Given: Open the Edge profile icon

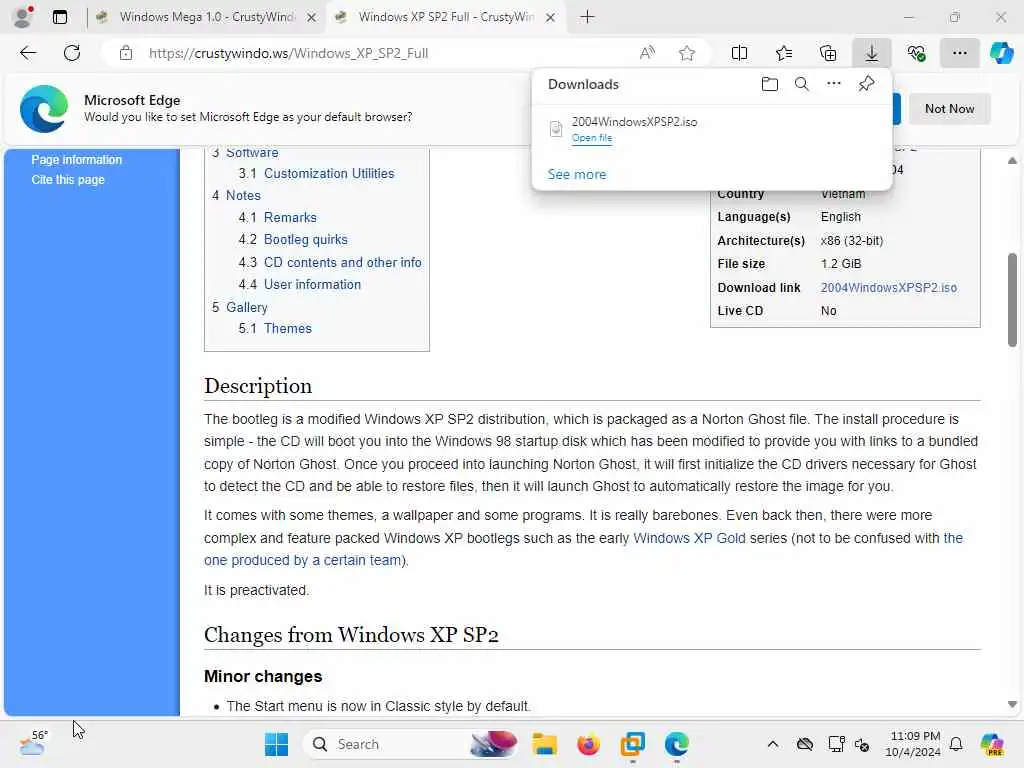Looking at the screenshot, I should (23, 17).
